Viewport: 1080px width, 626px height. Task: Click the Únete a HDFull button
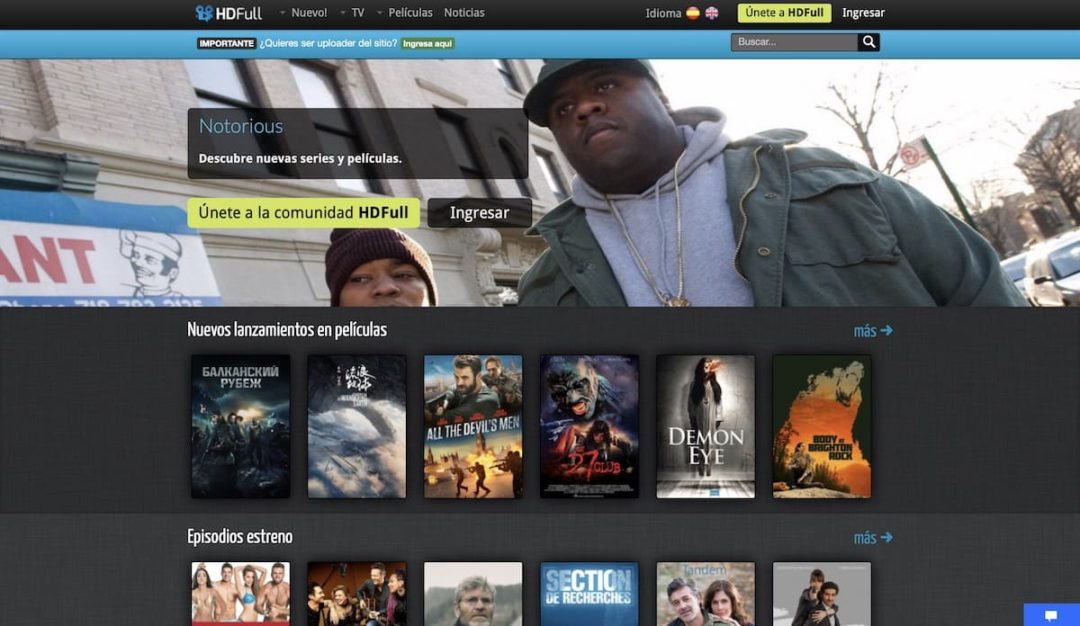(x=784, y=12)
